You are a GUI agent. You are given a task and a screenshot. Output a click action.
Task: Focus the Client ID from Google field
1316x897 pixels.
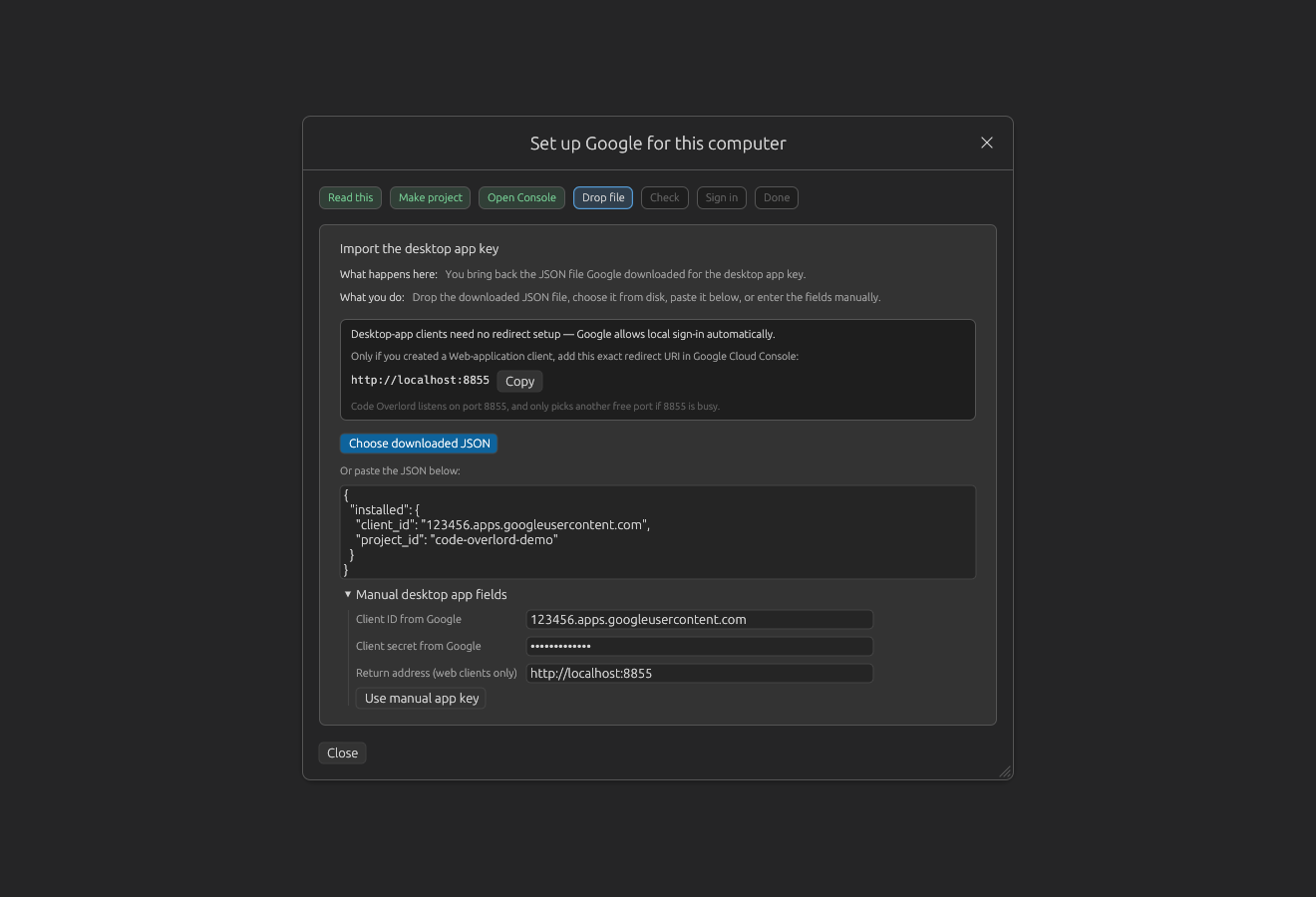click(x=700, y=619)
